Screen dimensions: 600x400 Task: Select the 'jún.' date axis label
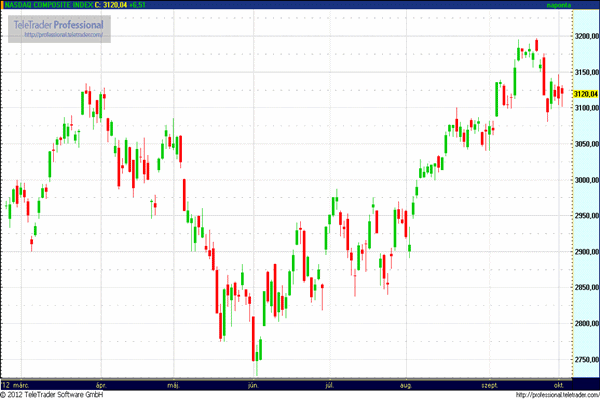(x=252, y=383)
